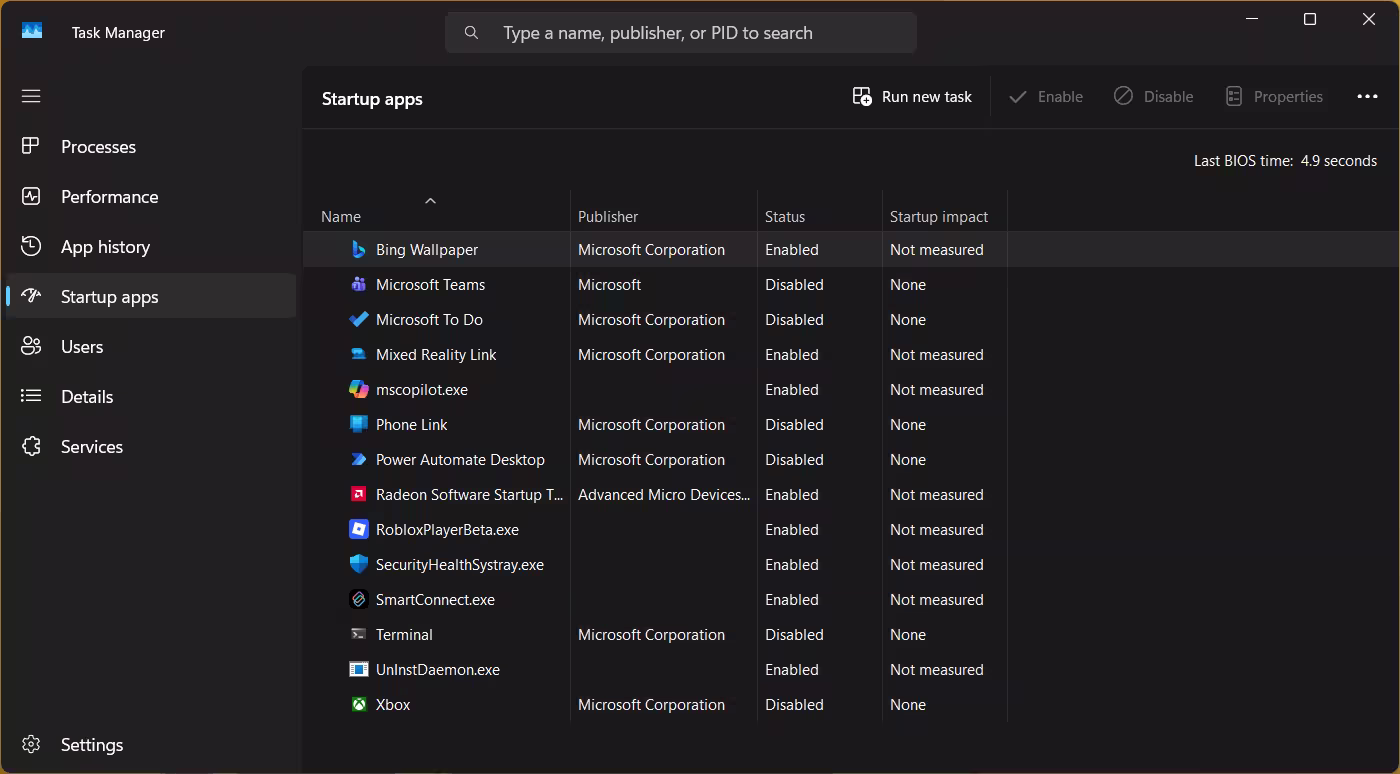Sort by Status column header
1400x774 pixels.
tap(820, 211)
